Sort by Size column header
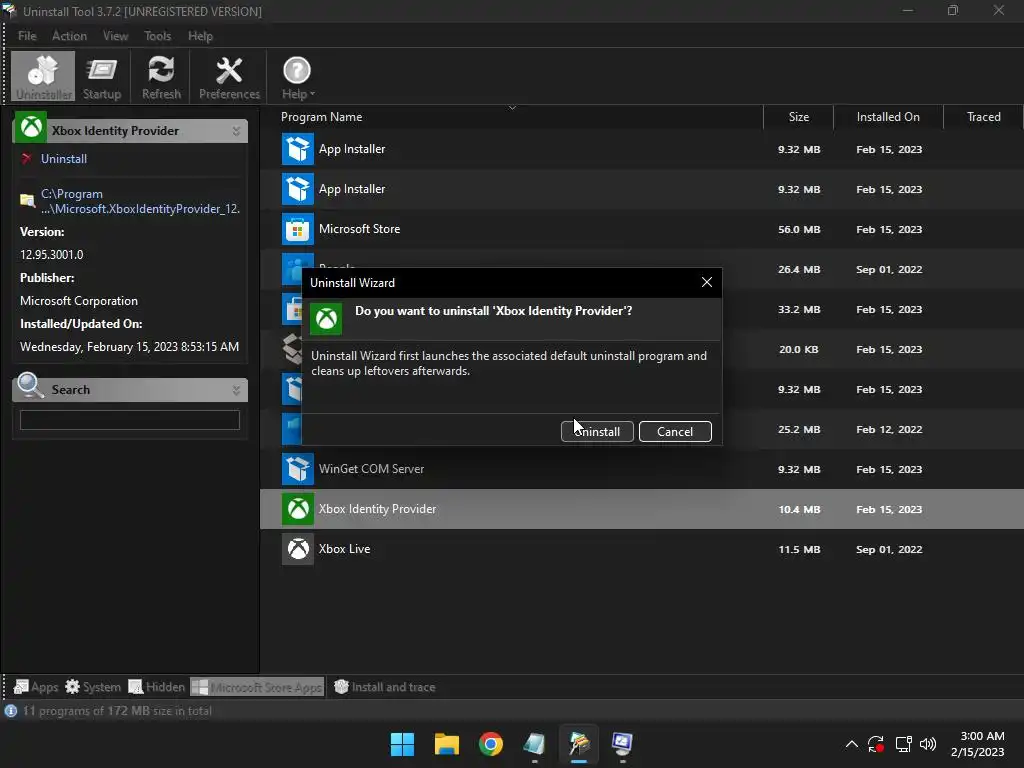1024x768 pixels. click(x=798, y=117)
